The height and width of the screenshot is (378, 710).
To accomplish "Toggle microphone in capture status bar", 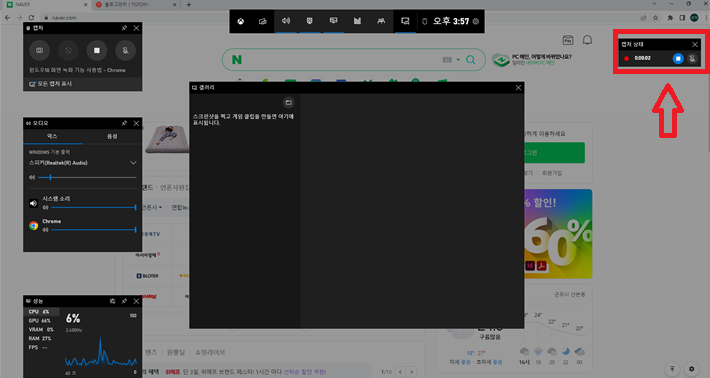I will tap(692, 58).
